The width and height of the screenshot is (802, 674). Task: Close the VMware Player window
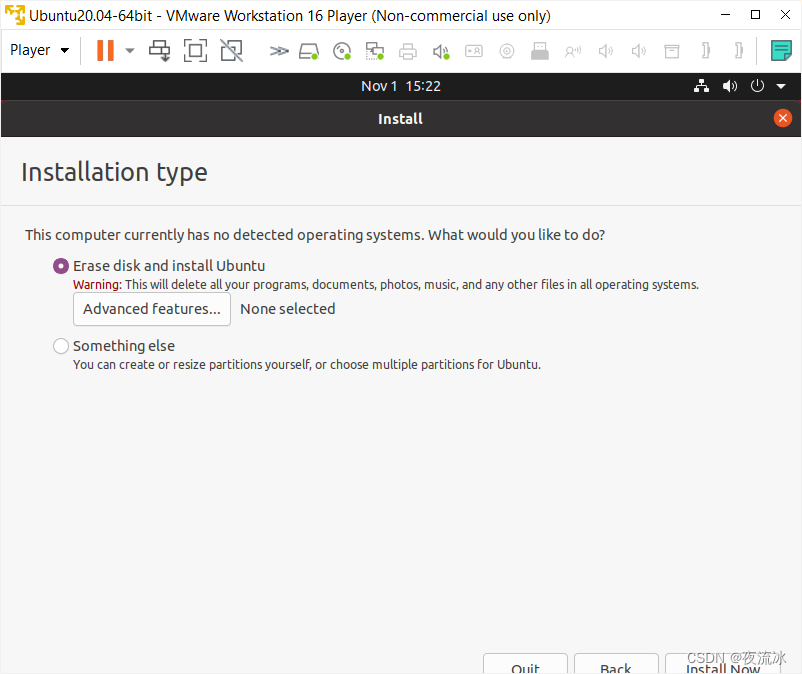point(786,15)
